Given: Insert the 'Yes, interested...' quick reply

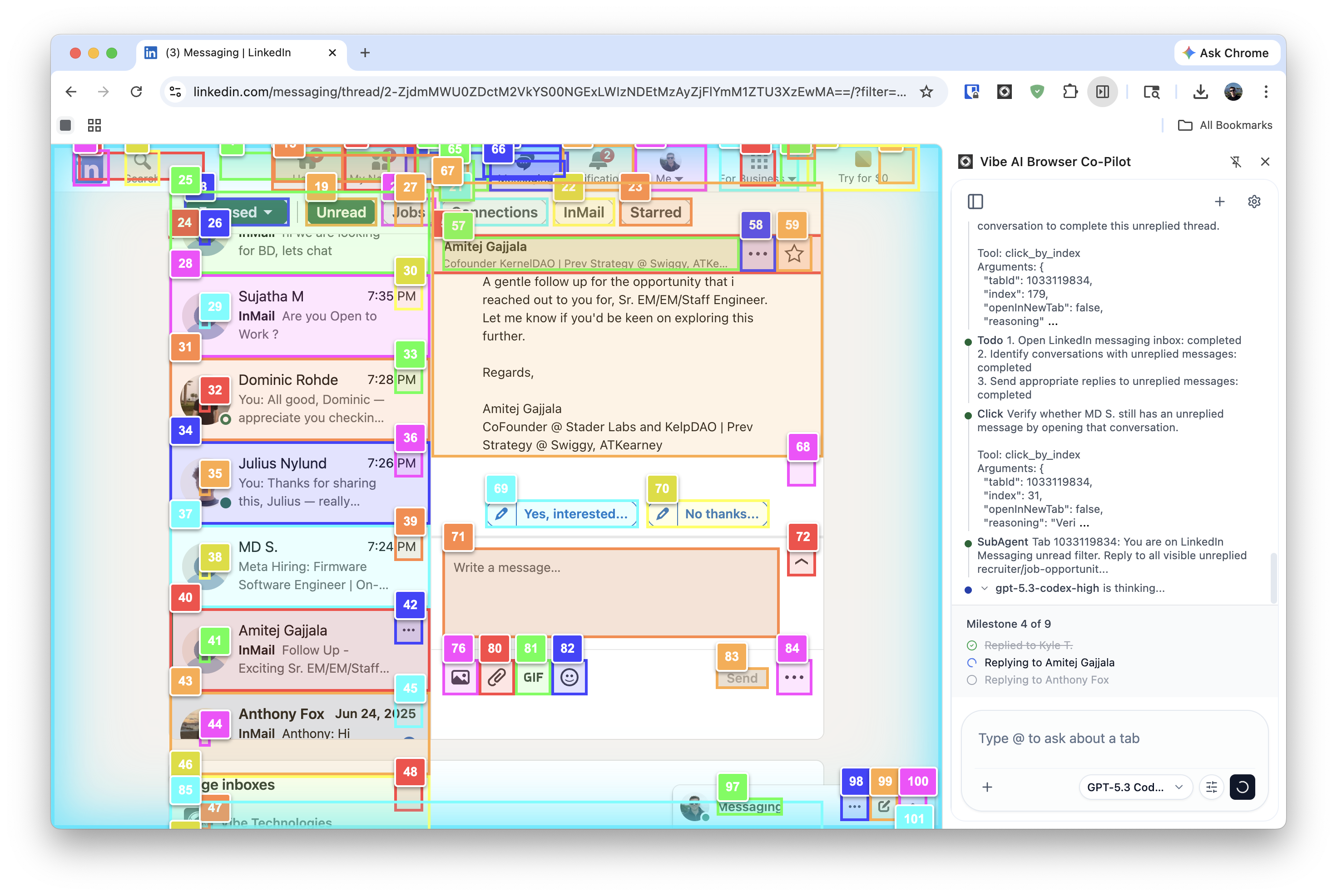Looking at the screenshot, I should coord(563,514).
